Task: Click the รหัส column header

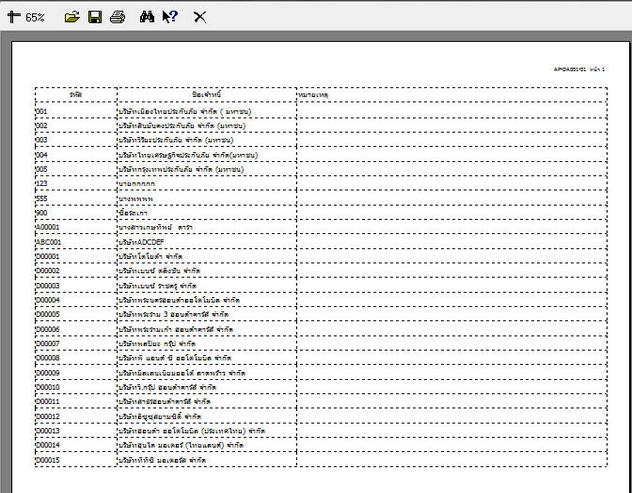Action: [x=76, y=95]
